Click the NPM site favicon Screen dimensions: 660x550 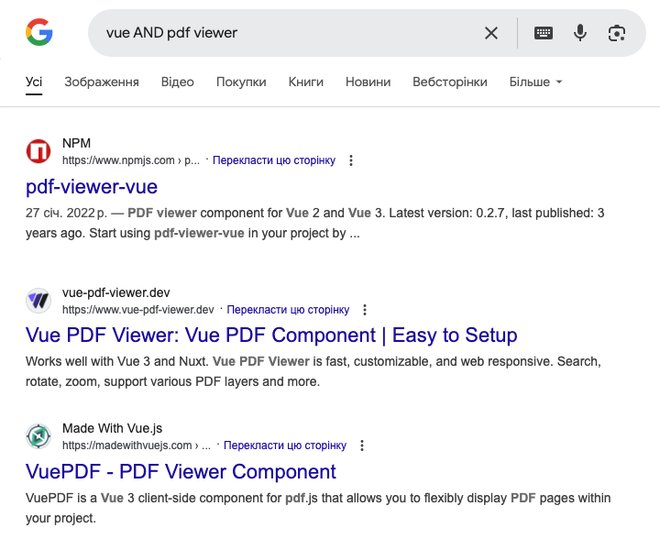38,151
